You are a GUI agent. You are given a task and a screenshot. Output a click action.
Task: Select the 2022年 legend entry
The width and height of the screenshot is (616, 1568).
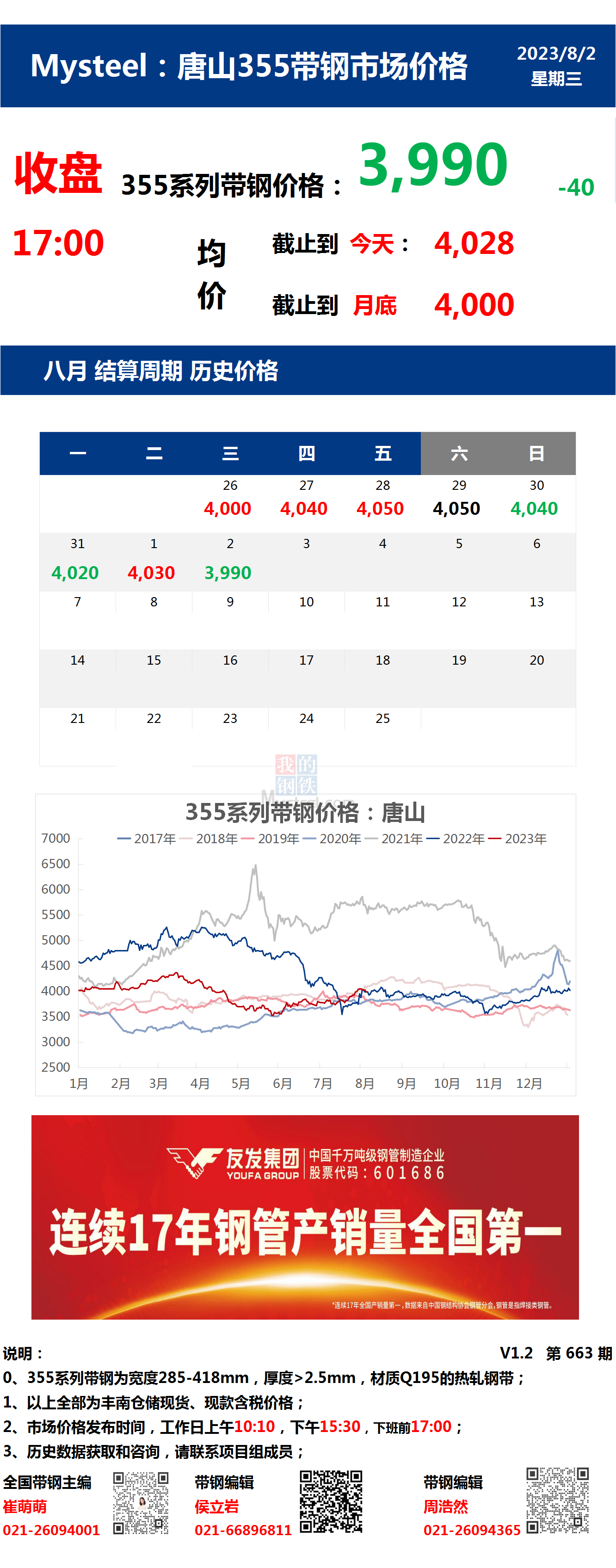pyautogui.click(x=456, y=839)
